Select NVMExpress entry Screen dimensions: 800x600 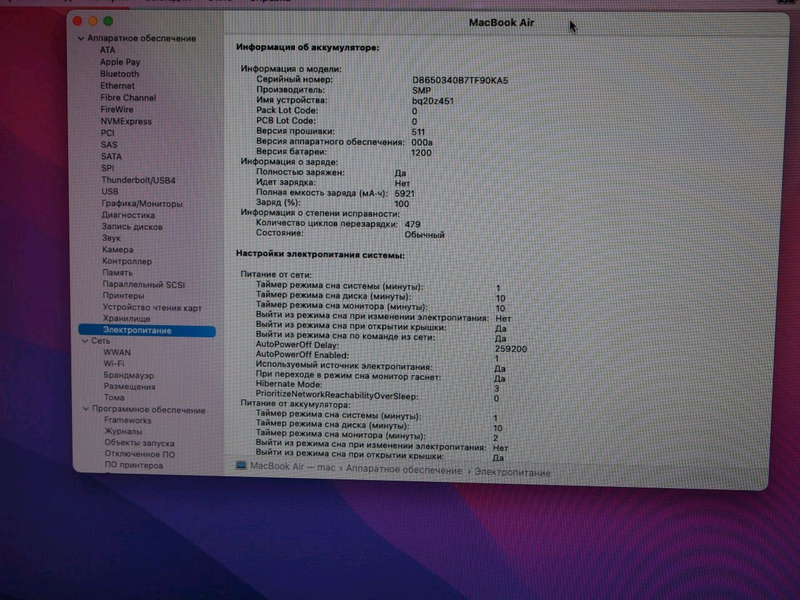point(126,121)
